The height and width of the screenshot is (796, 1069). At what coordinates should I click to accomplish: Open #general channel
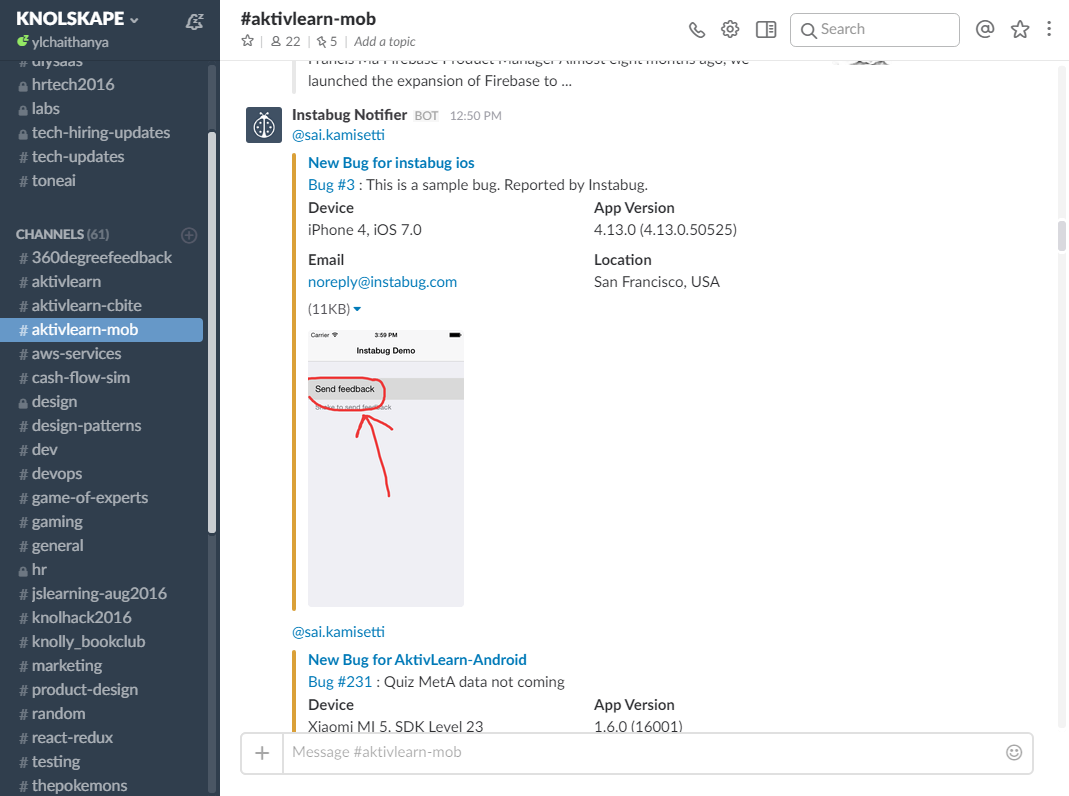tap(102, 545)
